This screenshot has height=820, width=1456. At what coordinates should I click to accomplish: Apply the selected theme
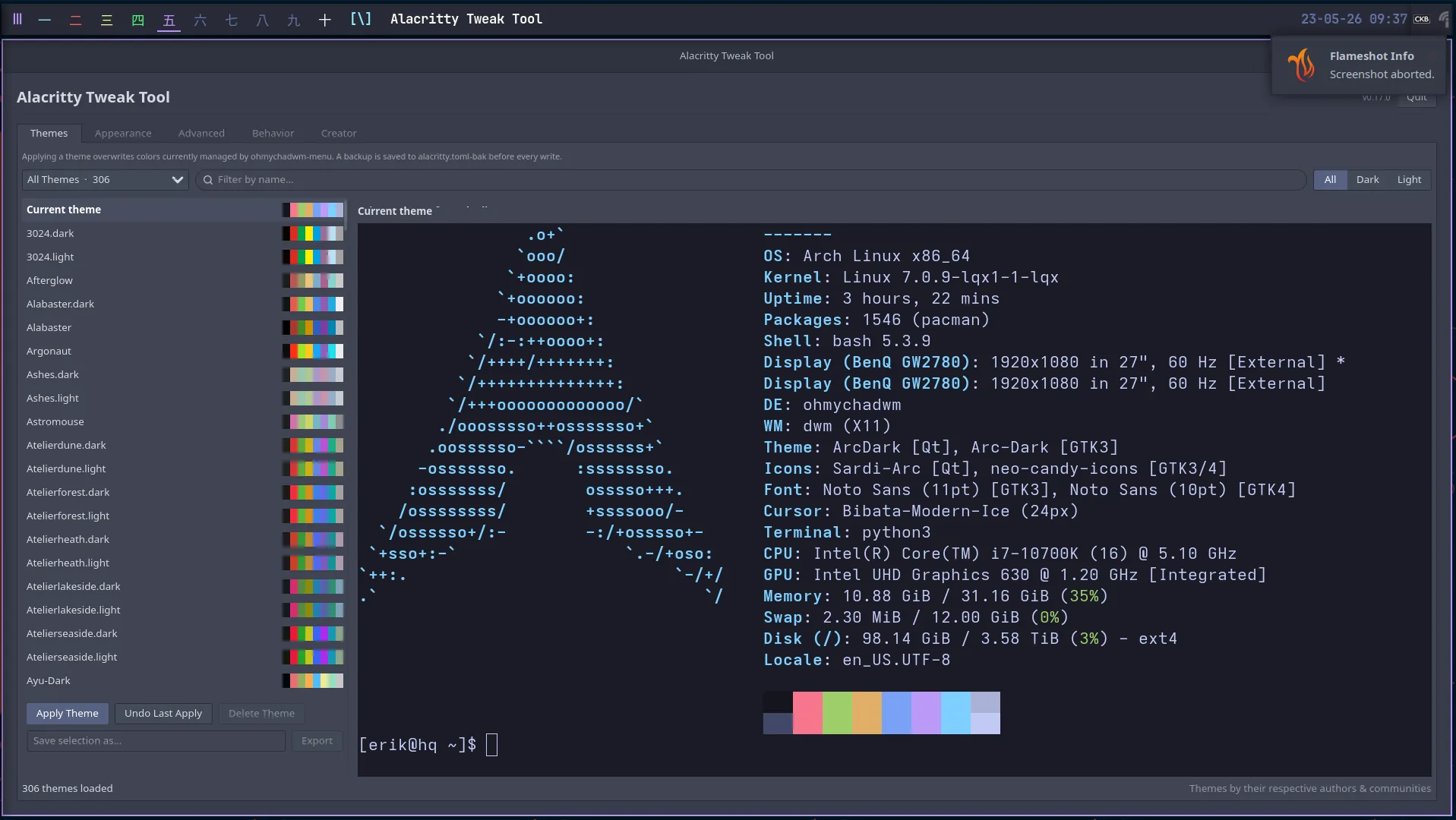(67, 714)
